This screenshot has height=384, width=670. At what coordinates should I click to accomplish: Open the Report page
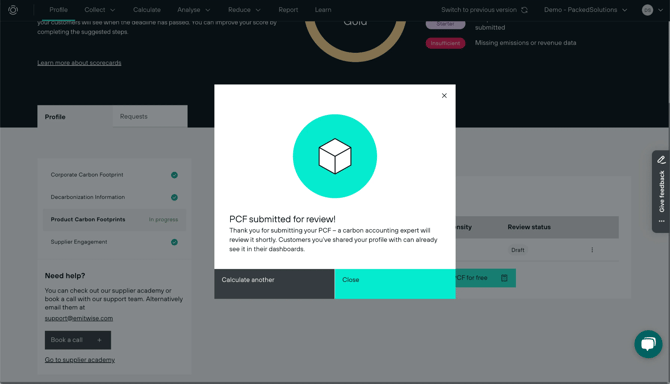[x=288, y=10]
